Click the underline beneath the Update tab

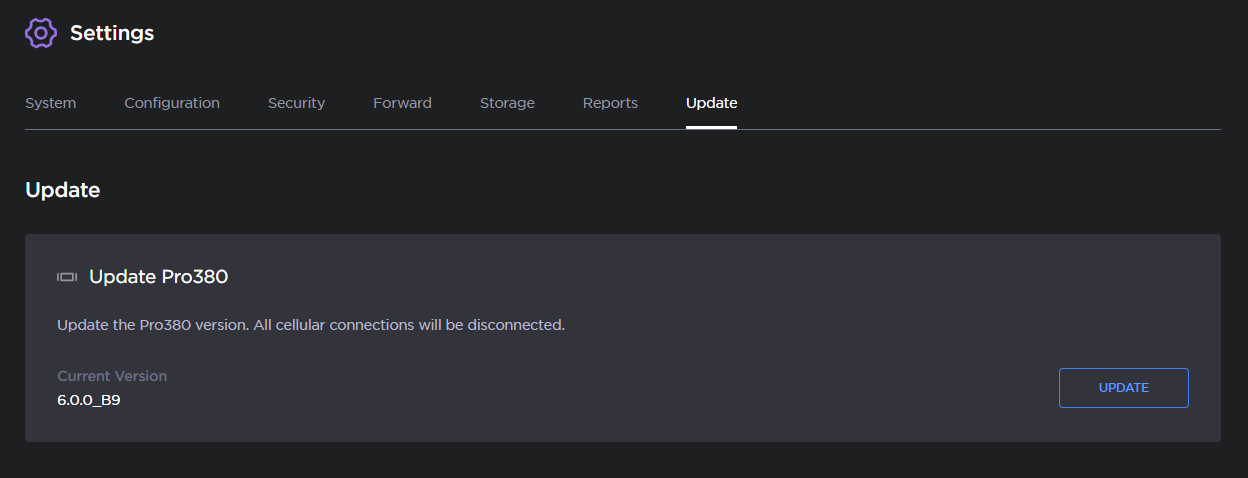click(x=711, y=128)
